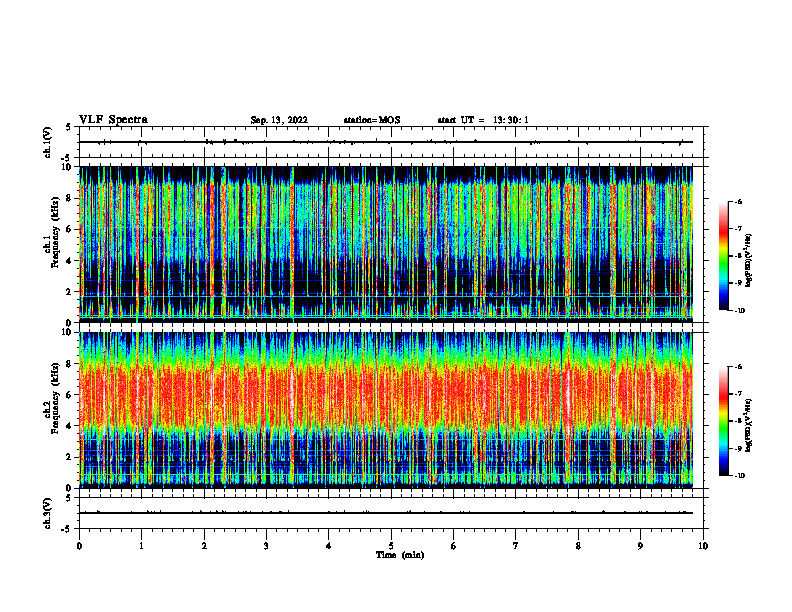Click the ch.2 spectrogram plot area
This screenshot has width=792, height=612.
(386, 410)
